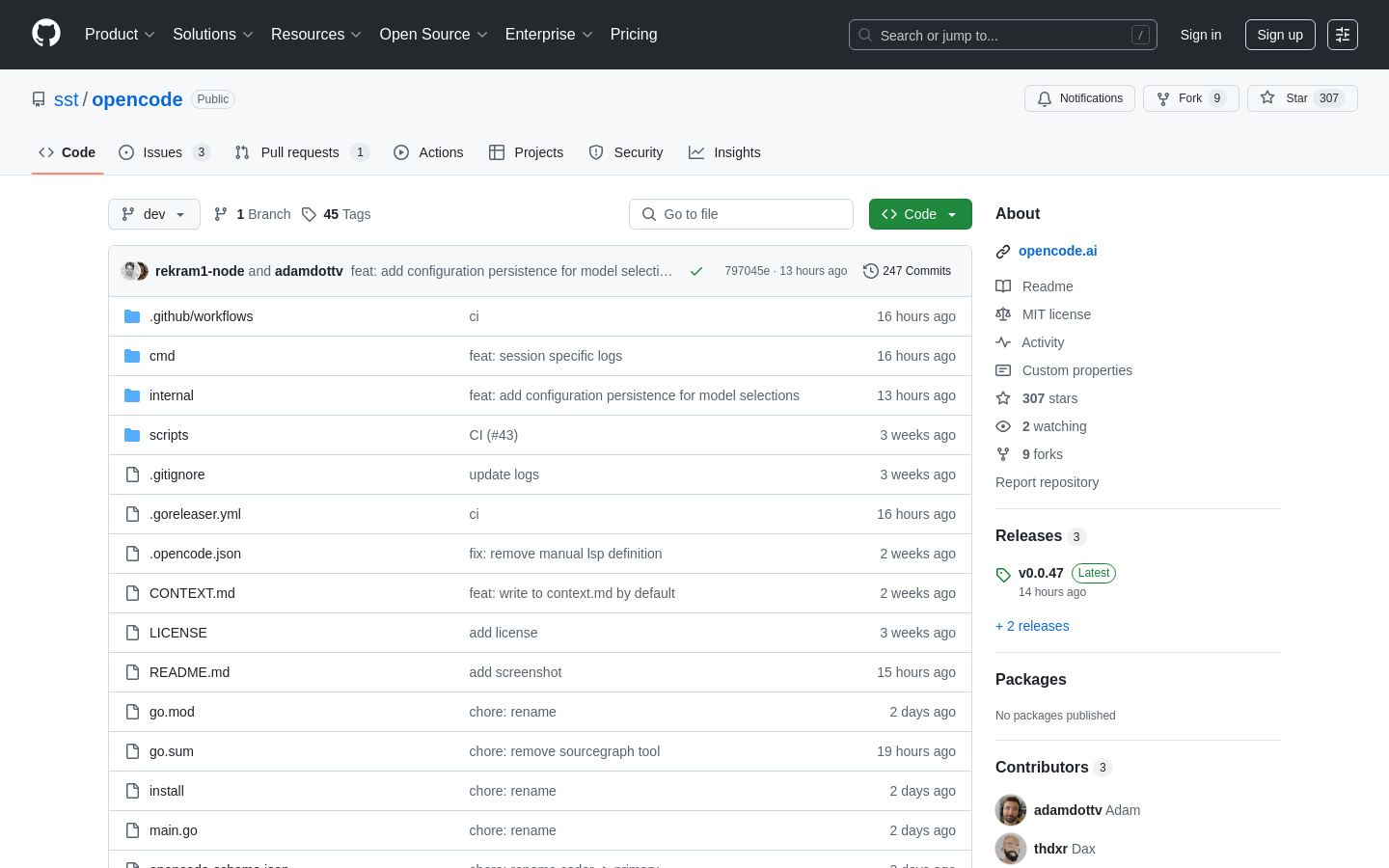Click the eye icon beside watching
This screenshot has width=1389, height=868.
pyautogui.click(x=1003, y=426)
